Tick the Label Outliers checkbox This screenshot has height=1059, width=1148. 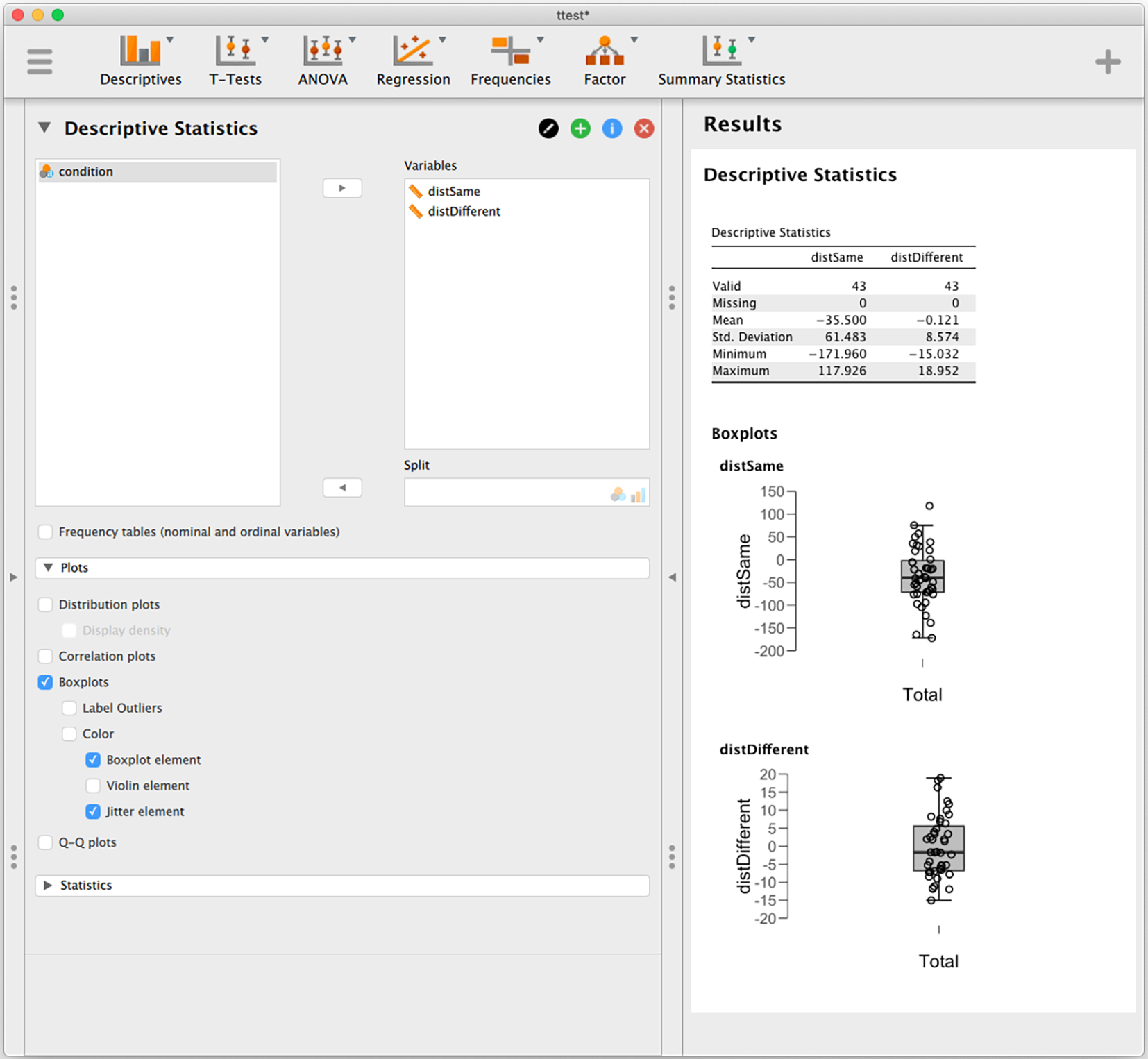click(x=69, y=708)
